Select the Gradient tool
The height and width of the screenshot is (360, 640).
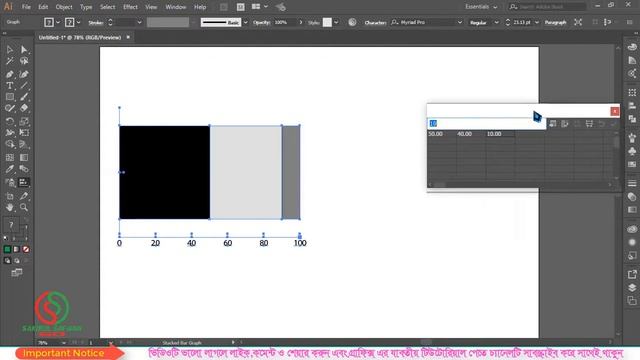pos(24,158)
